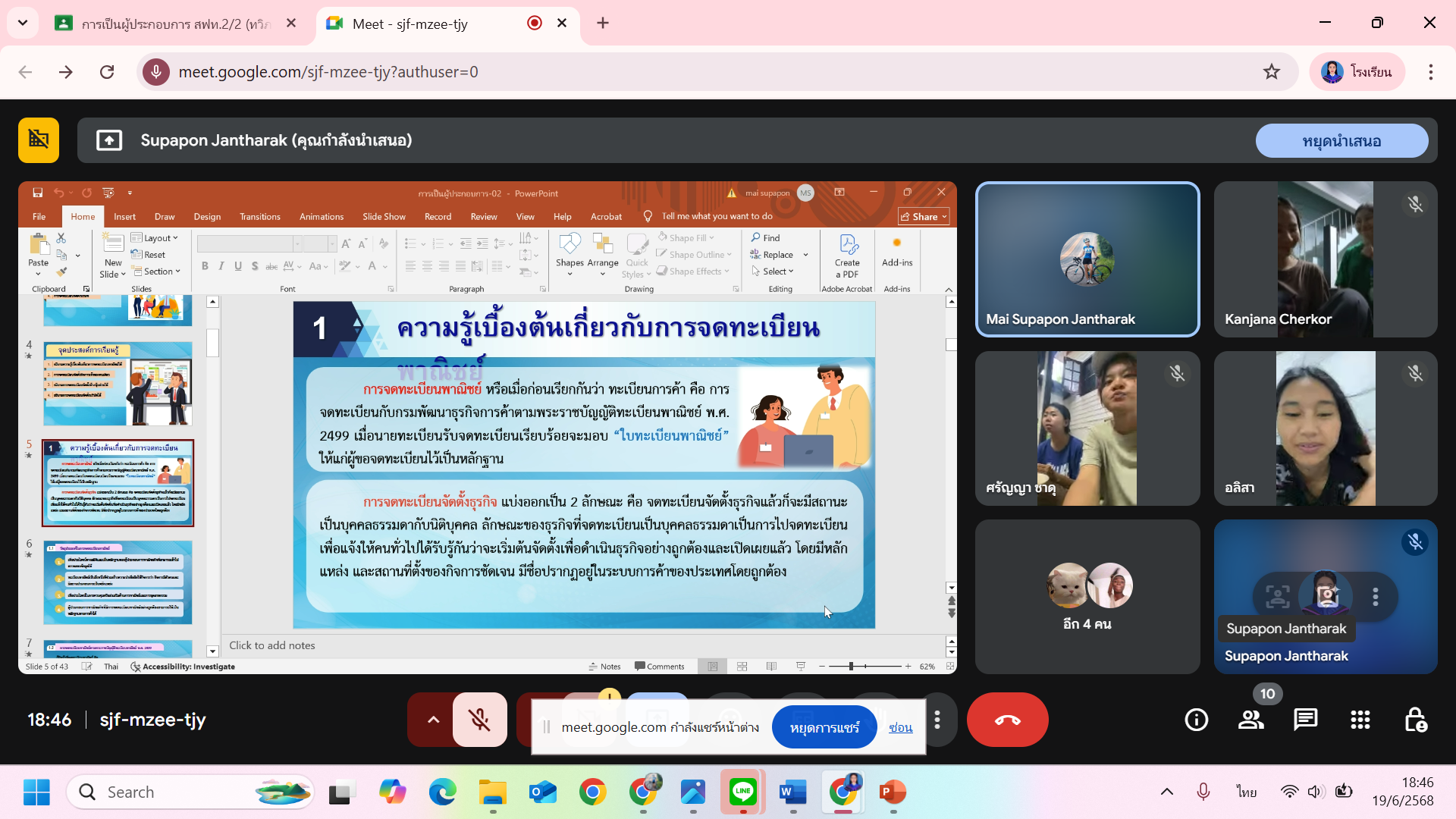Open Windows Start menu
1456x819 pixels.
(x=36, y=792)
